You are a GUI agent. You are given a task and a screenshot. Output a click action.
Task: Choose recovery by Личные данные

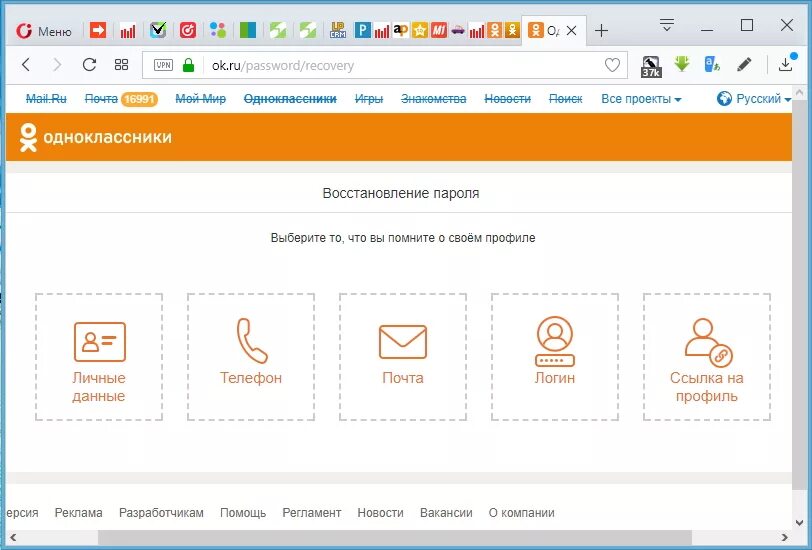click(99, 357)
